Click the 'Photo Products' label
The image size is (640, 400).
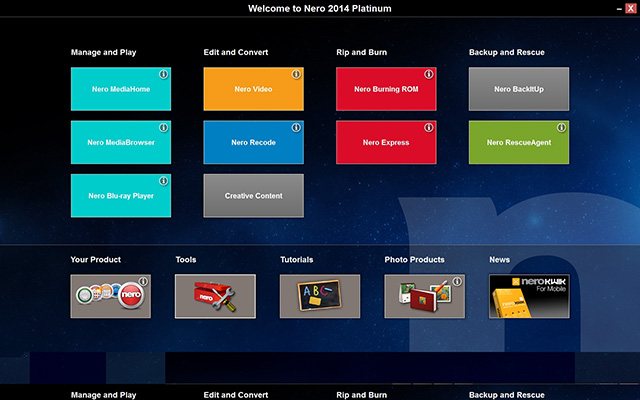[x=414, y=260]
